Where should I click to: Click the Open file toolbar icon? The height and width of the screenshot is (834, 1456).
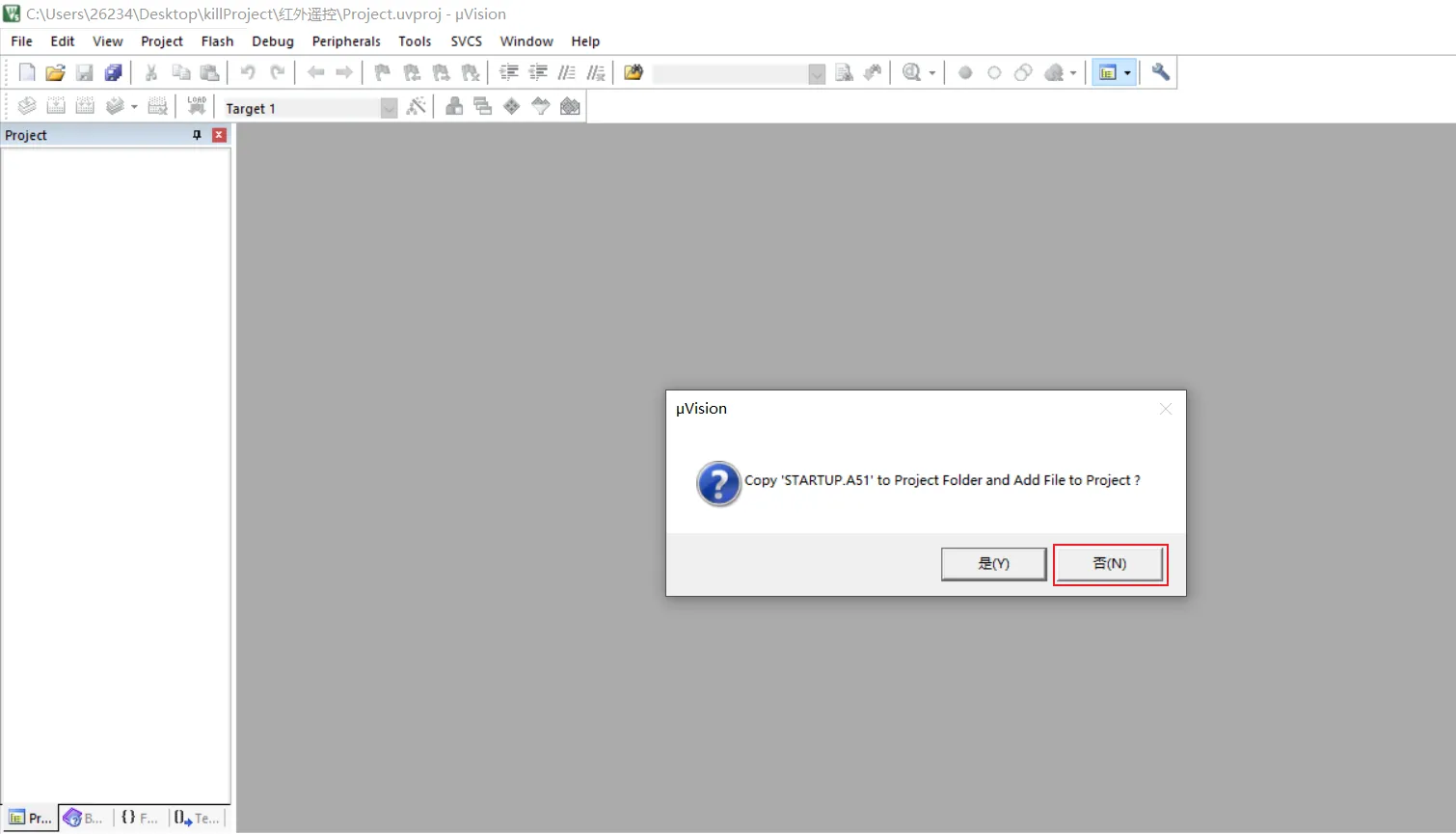56,72
